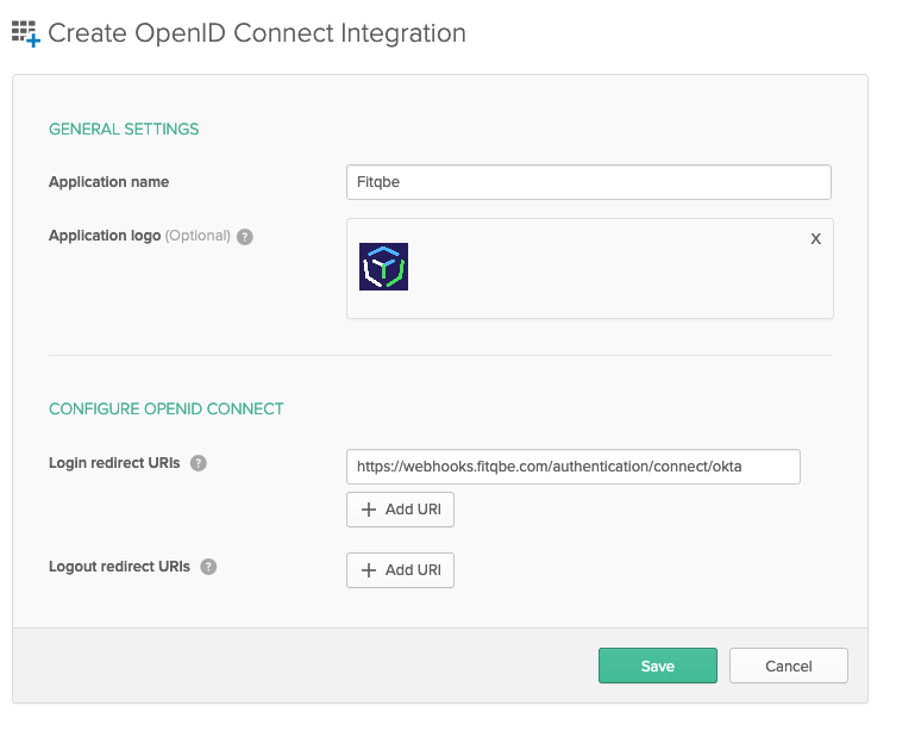Add URI under Logout redirect URIs
The height and width of the screenshot is (731, 897).
click(x=400, y=570)
